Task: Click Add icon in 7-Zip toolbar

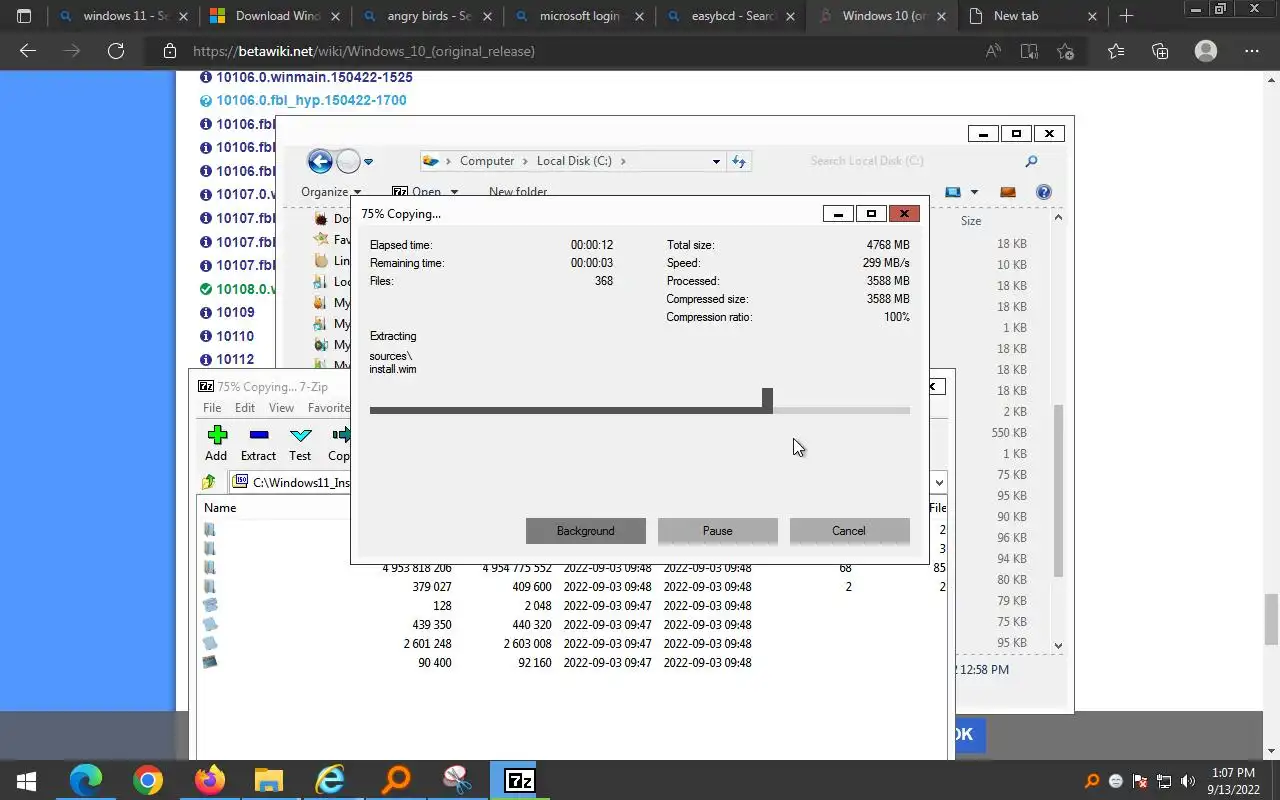Action: [x=216, y=435]
